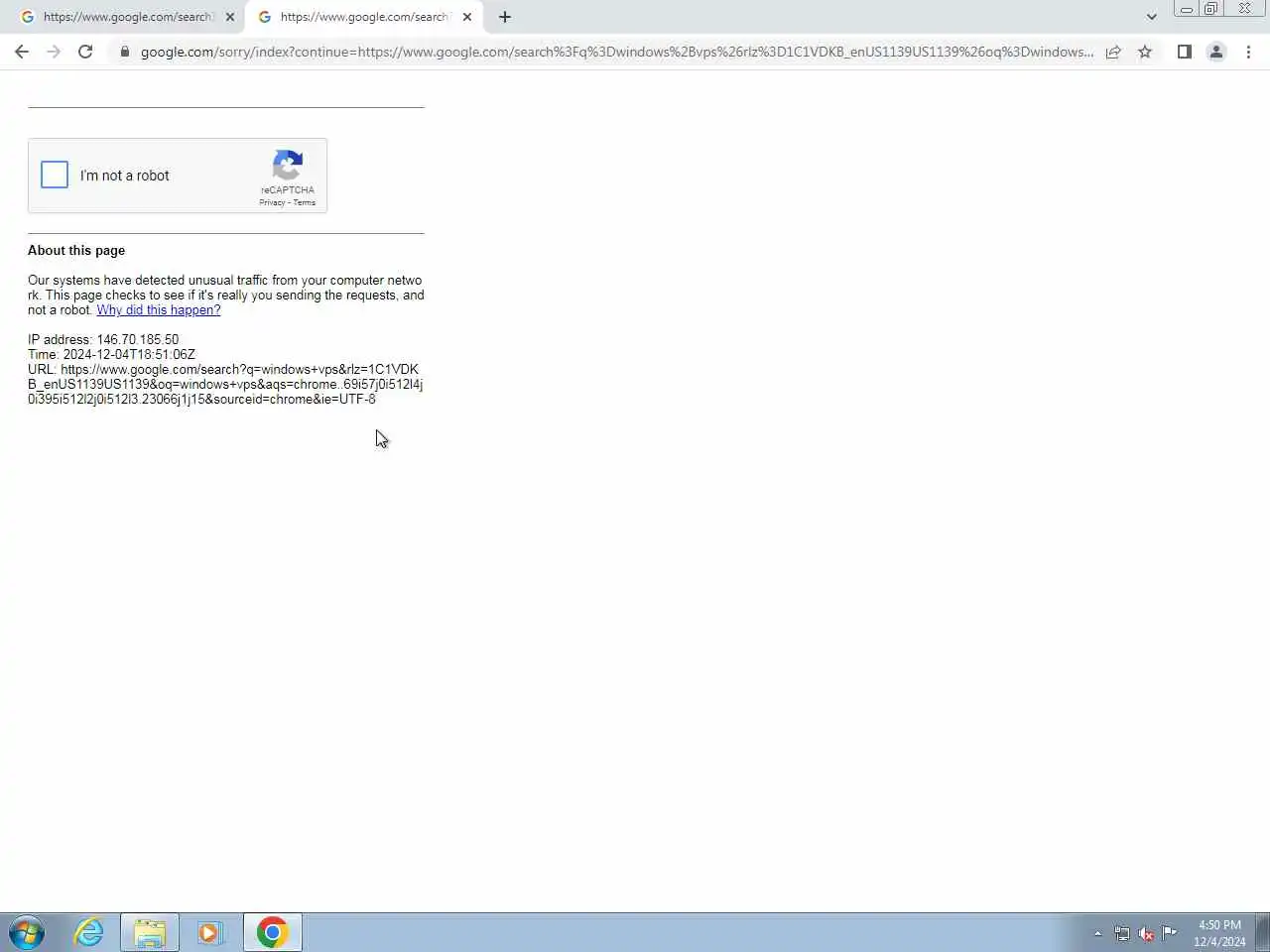The width and height of the screenshot is (1270, 952).
Task: Click the Chrome taskbar icon
Action: (x=272, y=932)
